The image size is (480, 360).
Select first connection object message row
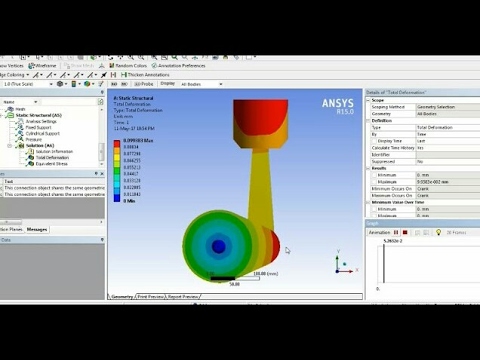point(52,188)
